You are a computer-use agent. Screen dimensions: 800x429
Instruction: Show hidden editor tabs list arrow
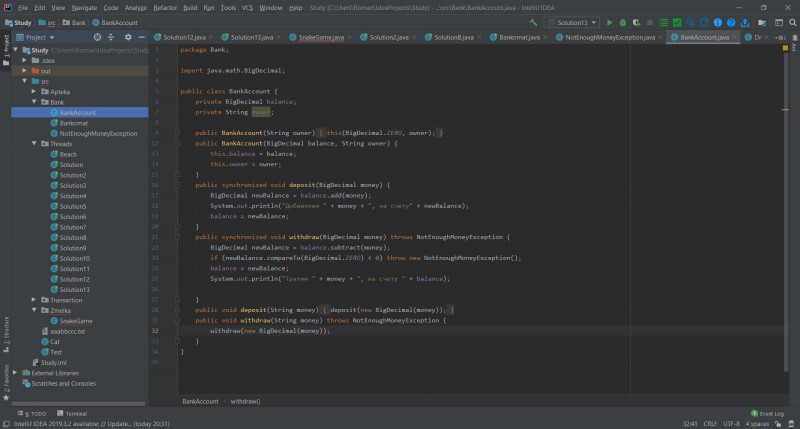click(779, 37)
